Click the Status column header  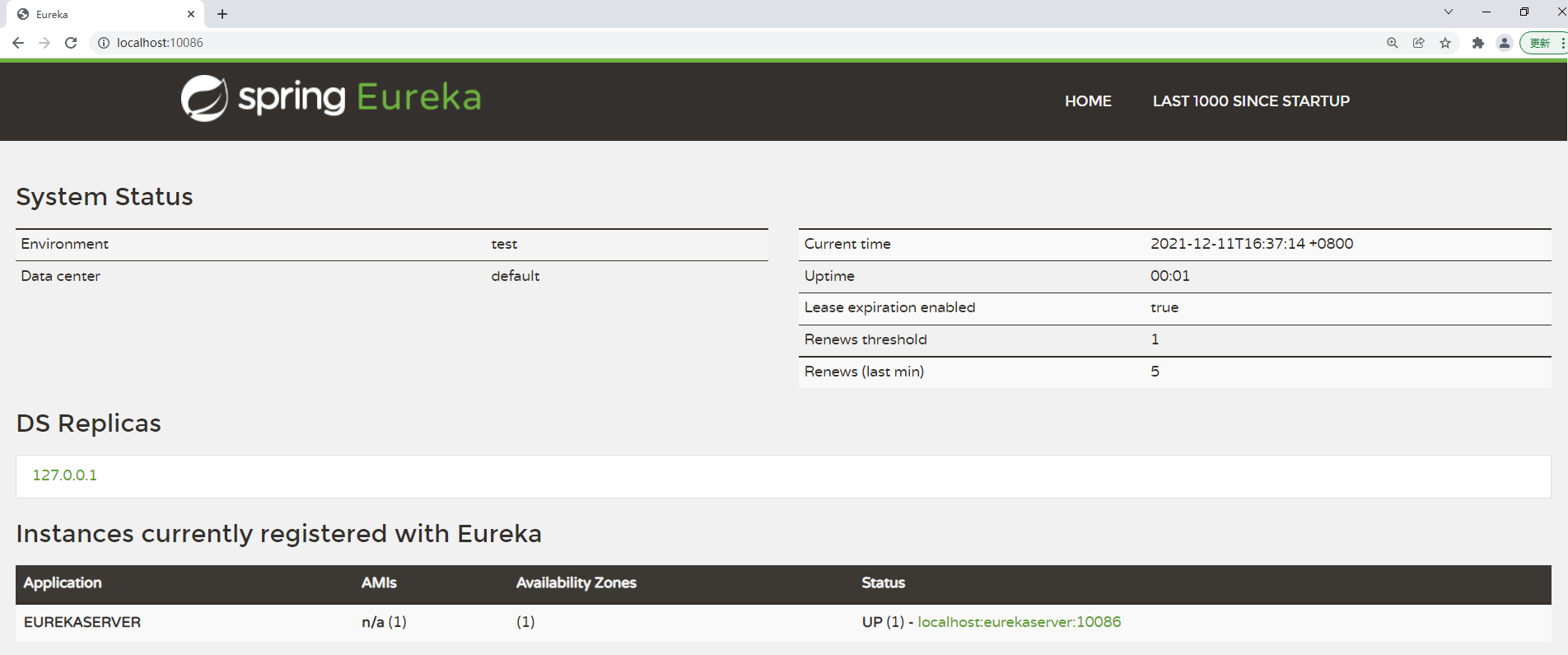point(884,582)
